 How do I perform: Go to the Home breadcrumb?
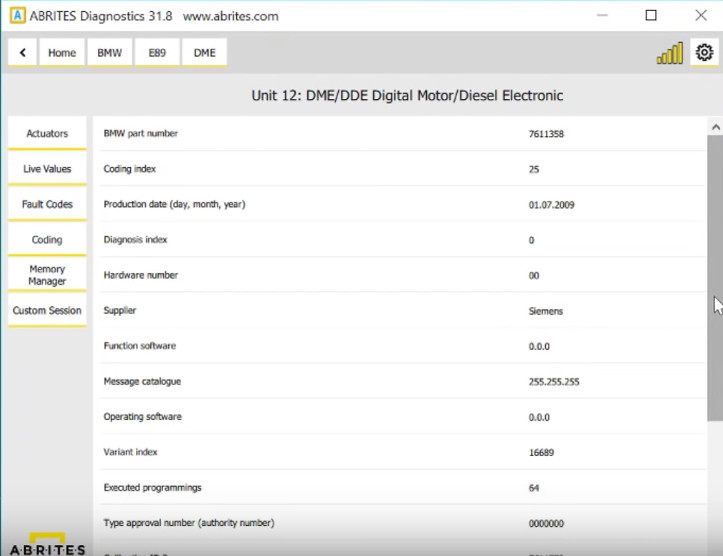pos(62,53)
